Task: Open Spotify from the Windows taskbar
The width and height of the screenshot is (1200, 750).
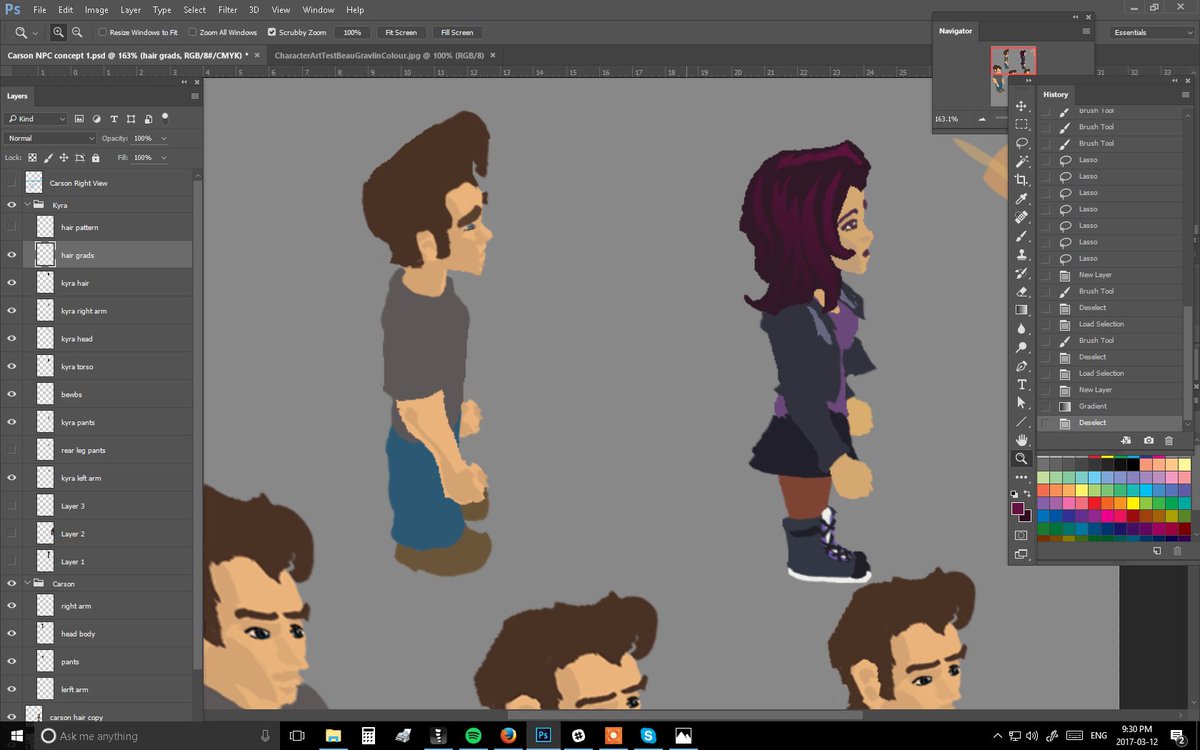Action: point(474,736)
